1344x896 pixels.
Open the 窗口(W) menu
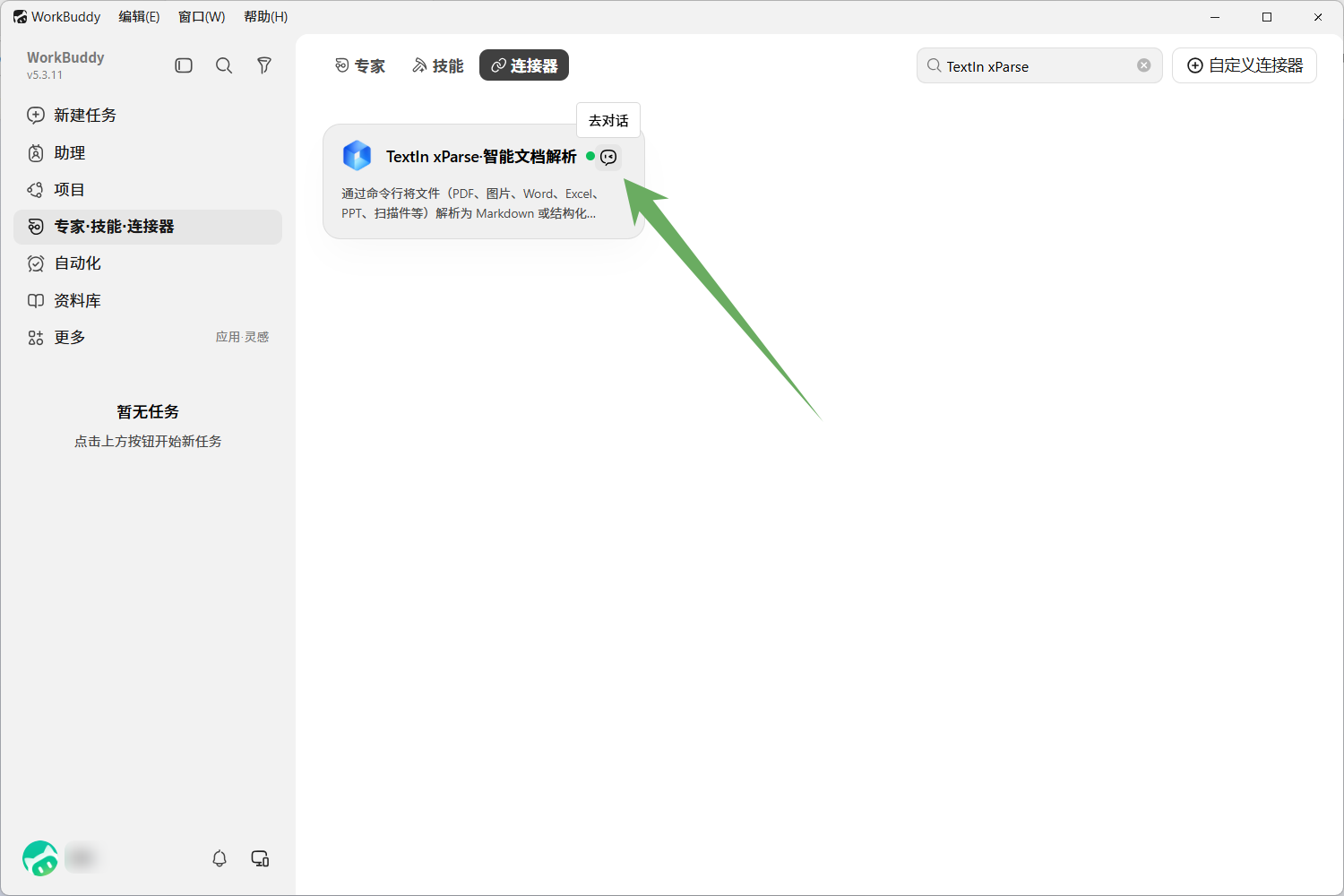pos(202,17)
